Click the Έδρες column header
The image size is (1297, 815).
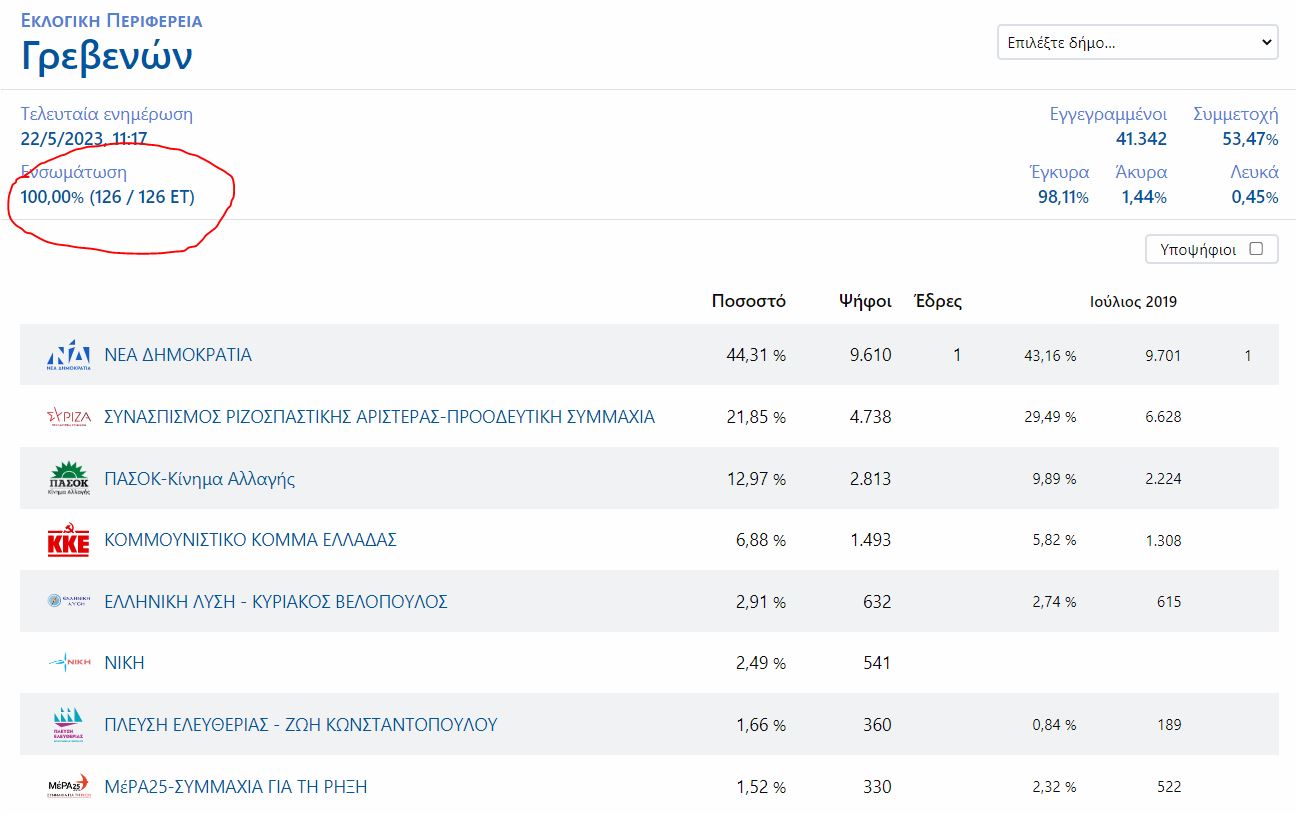(x=938, y=301)
